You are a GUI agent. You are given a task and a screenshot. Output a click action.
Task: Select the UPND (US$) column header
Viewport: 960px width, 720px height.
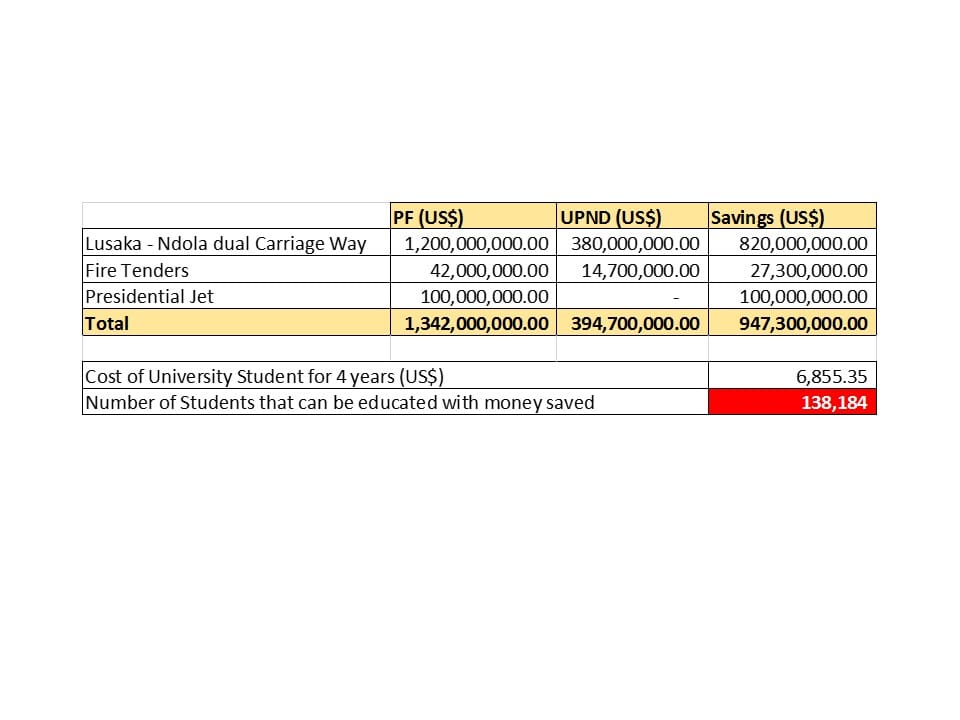[632, 217]
